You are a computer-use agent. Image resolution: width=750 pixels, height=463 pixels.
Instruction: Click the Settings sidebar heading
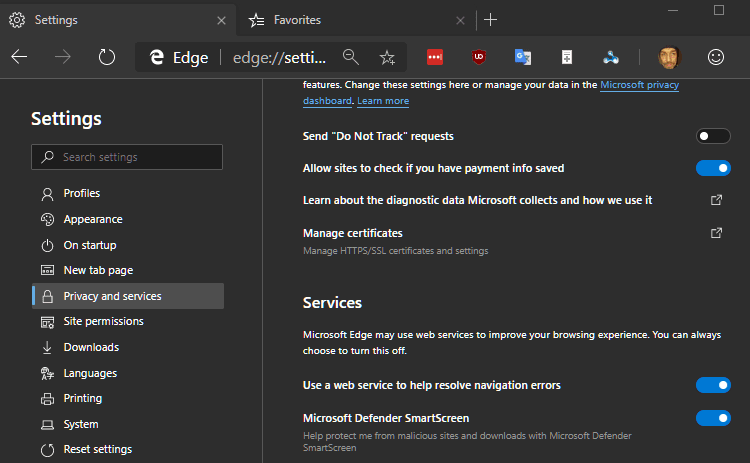point(66,119)
